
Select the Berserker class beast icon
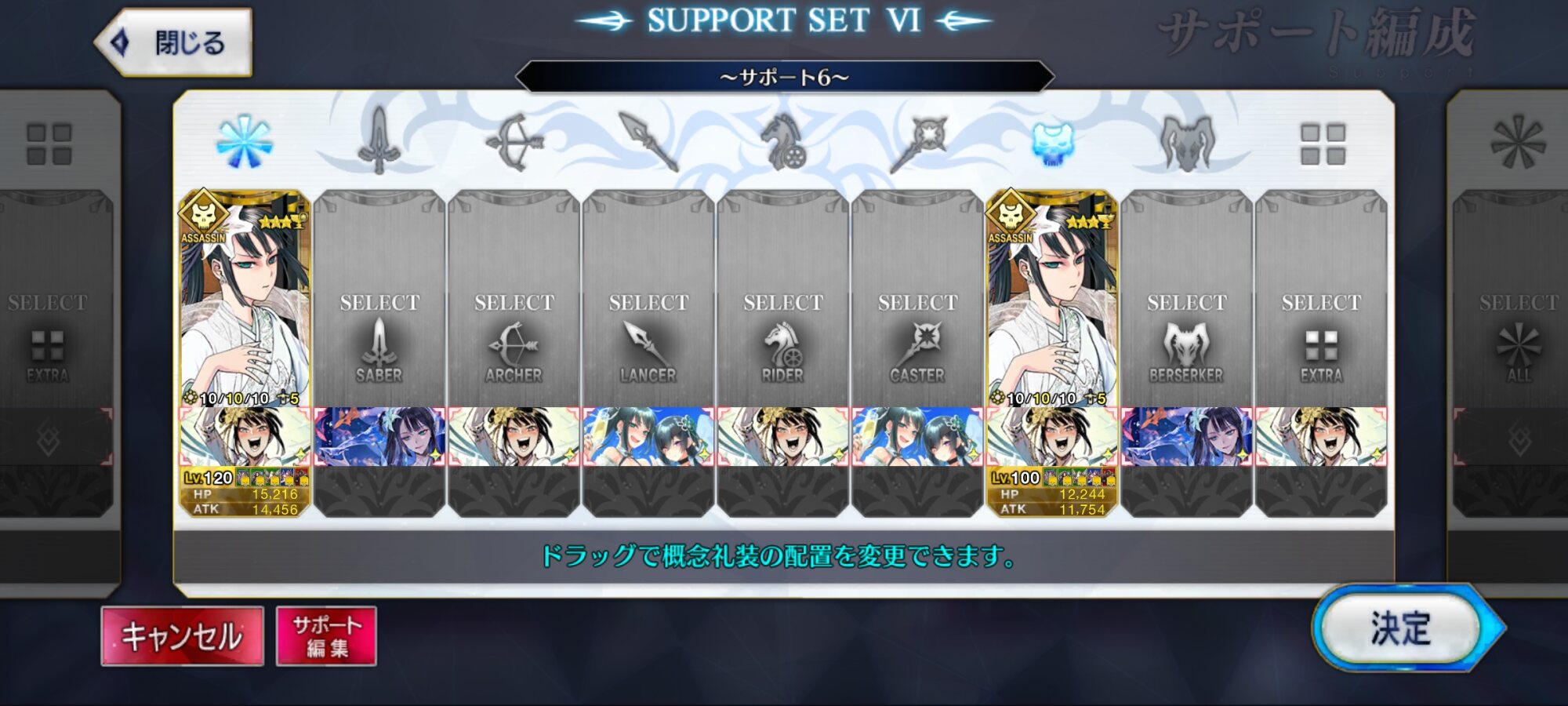pos(1186,143)
